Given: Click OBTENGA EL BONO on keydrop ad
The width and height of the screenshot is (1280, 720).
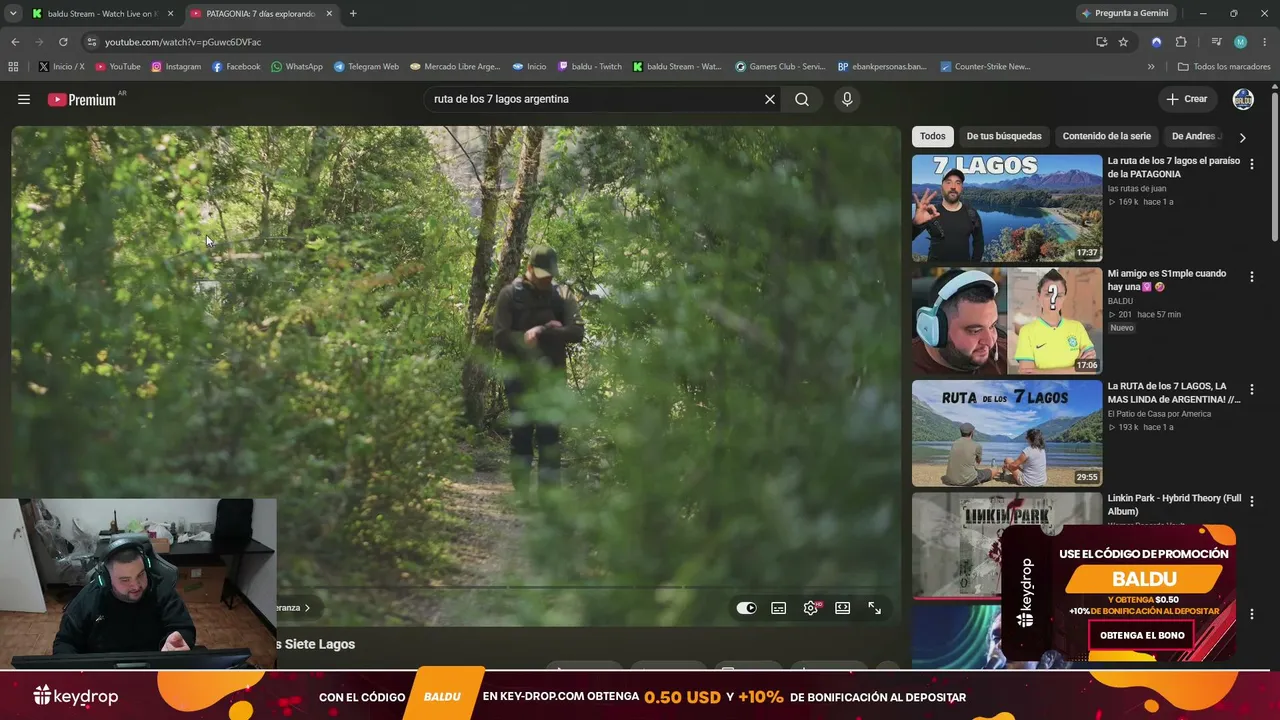Looking at the screenshot, I should coord(1142,635).
